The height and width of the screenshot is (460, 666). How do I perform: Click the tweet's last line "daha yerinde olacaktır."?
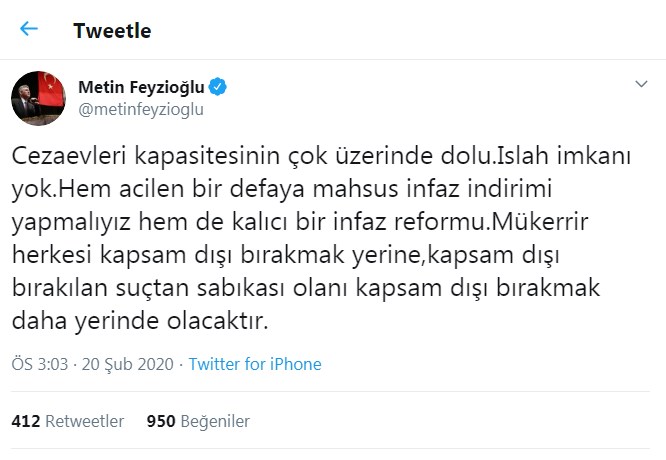coord(141,322)
